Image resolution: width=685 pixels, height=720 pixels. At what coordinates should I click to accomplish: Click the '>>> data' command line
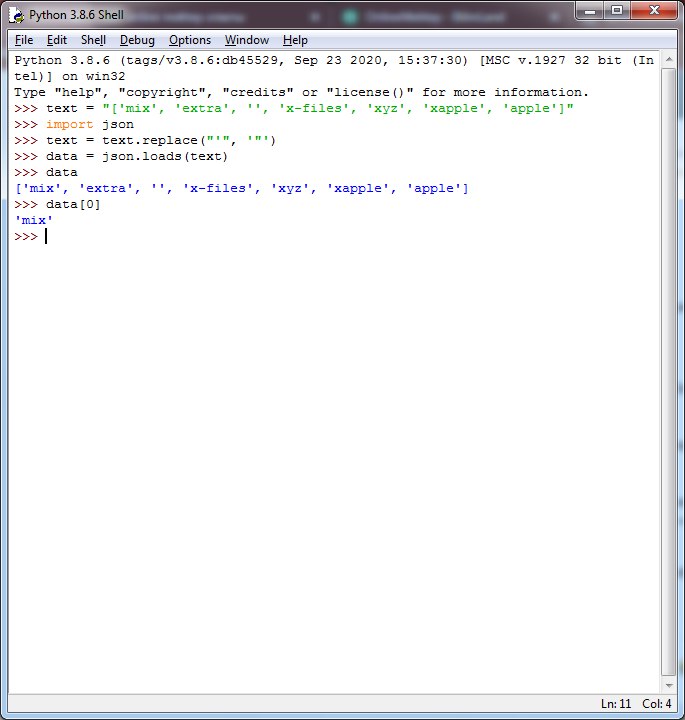click(46, 173)
